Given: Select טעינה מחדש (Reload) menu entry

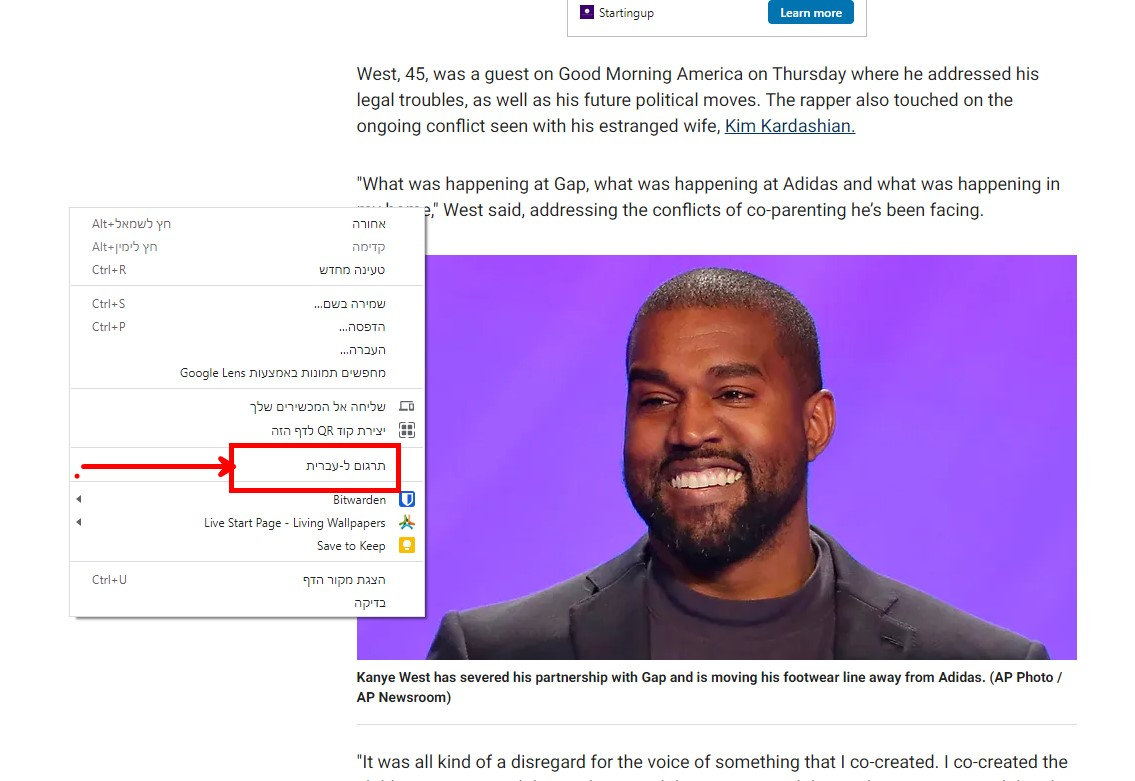Looking at the screenshot, I should coord(247,270).
